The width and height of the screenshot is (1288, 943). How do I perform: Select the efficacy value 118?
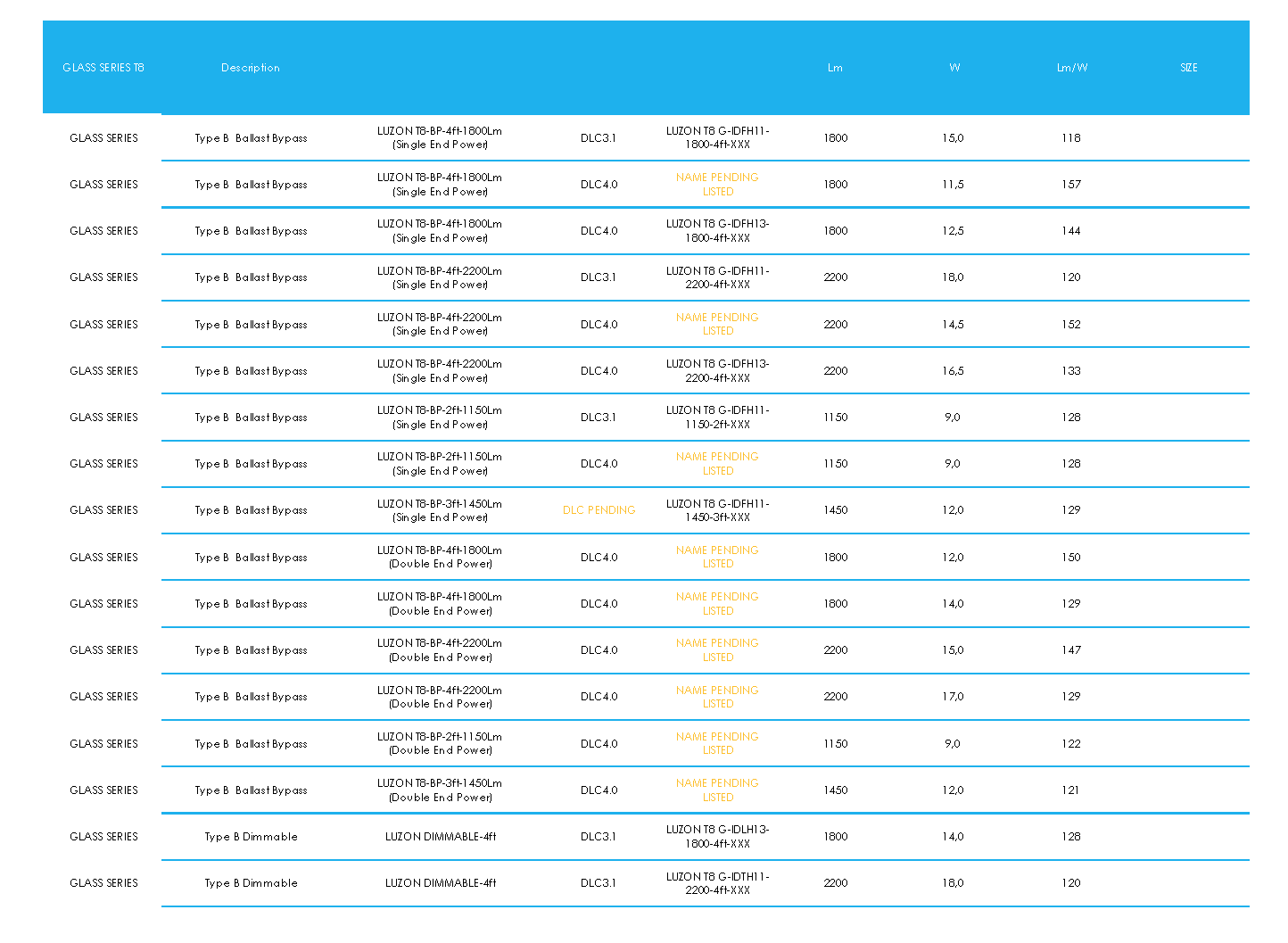[1071, 138]
